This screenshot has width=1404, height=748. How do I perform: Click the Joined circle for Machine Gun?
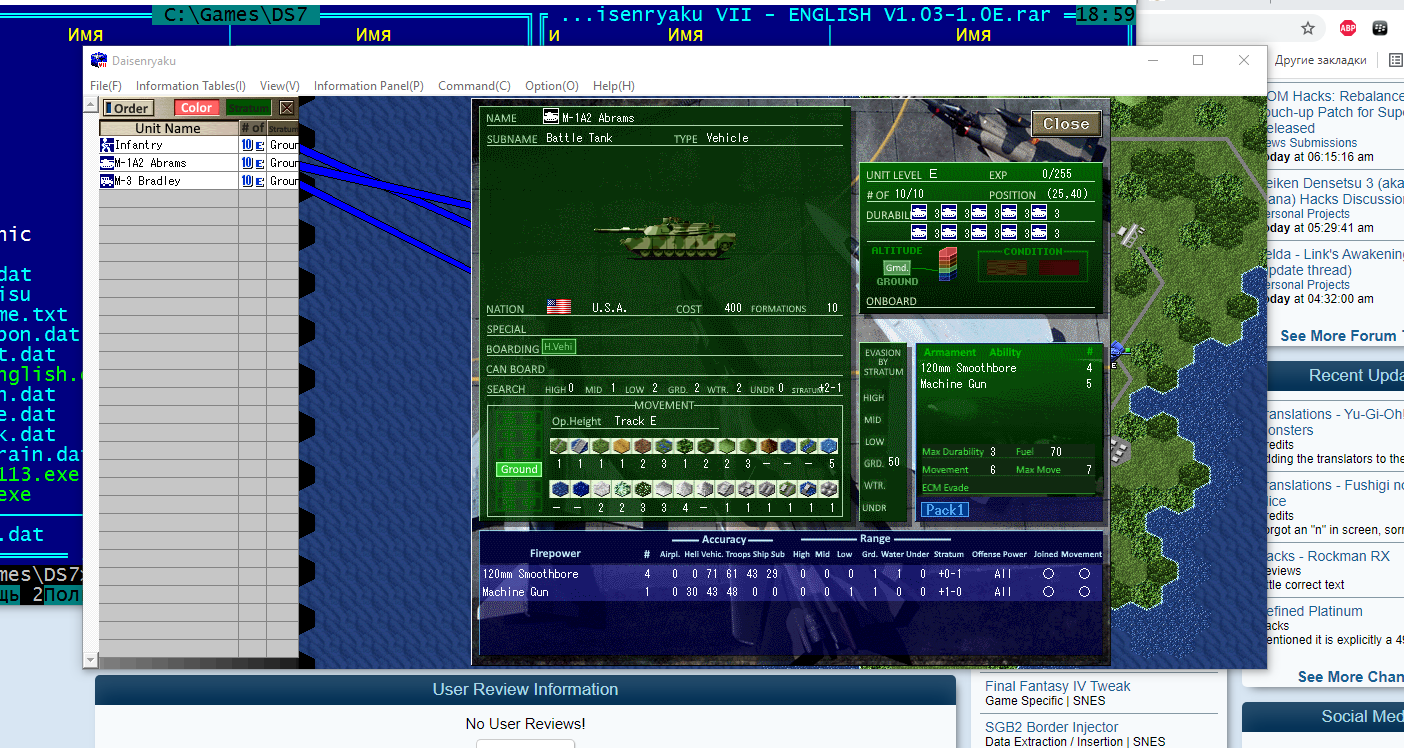[1048, 592]
